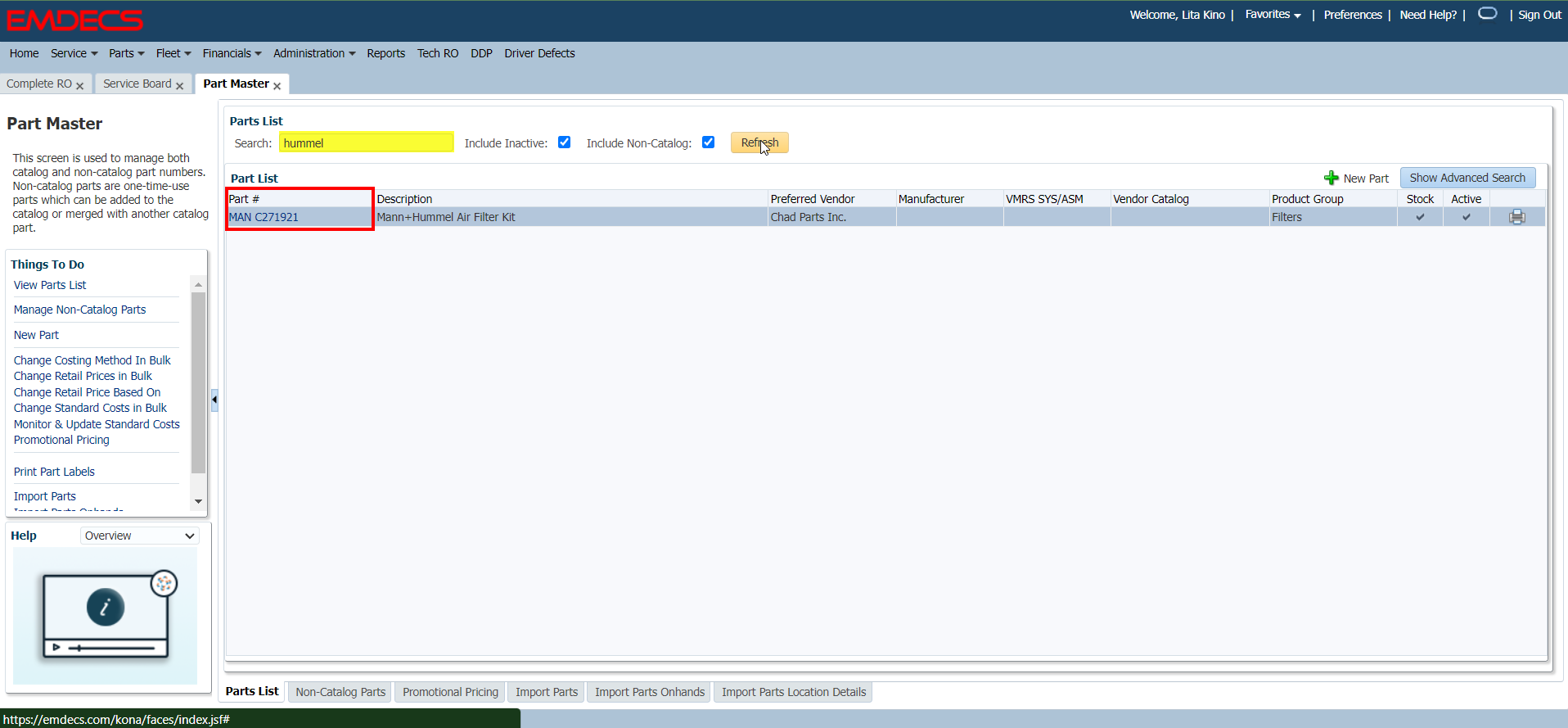Viewport: 1568px width, 728px height.
Task: Click New Part link in Things To Do
Action: pyautogui.click(x=36, y=335)
